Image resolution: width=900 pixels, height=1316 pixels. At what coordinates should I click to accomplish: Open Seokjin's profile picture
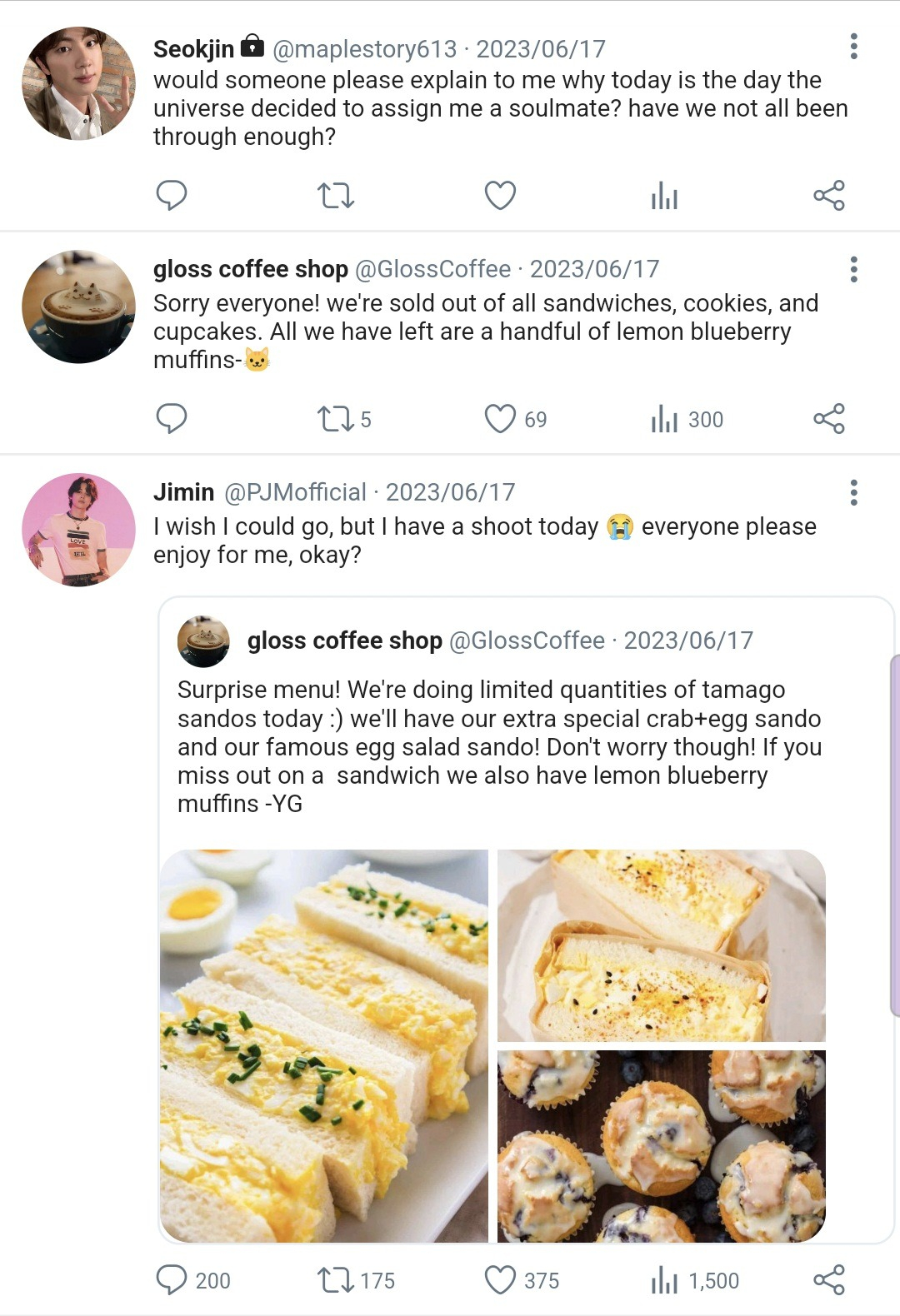coord(78,83)
